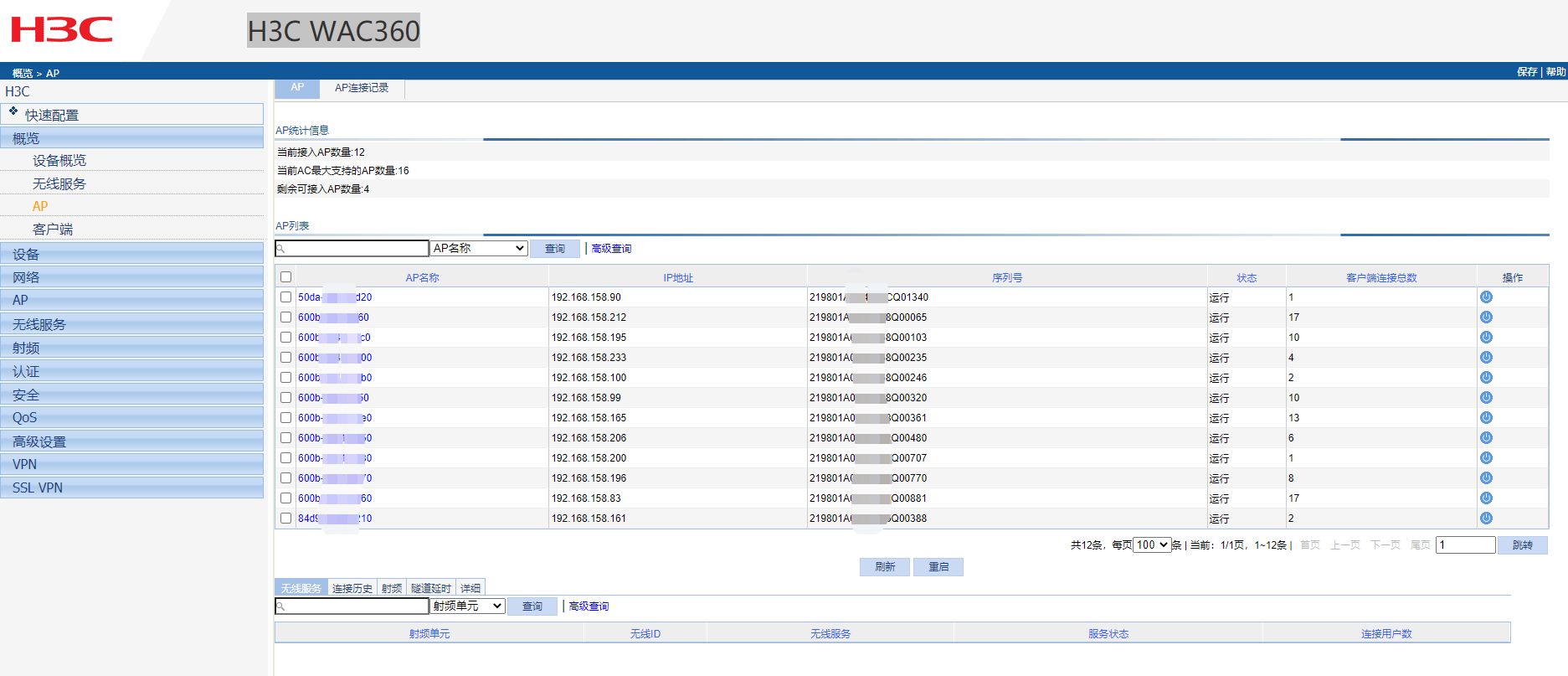Viewport: 1568px width, 676px height.
Task: Check the box for AP 192.168.158.90
Action: (286, 297)
